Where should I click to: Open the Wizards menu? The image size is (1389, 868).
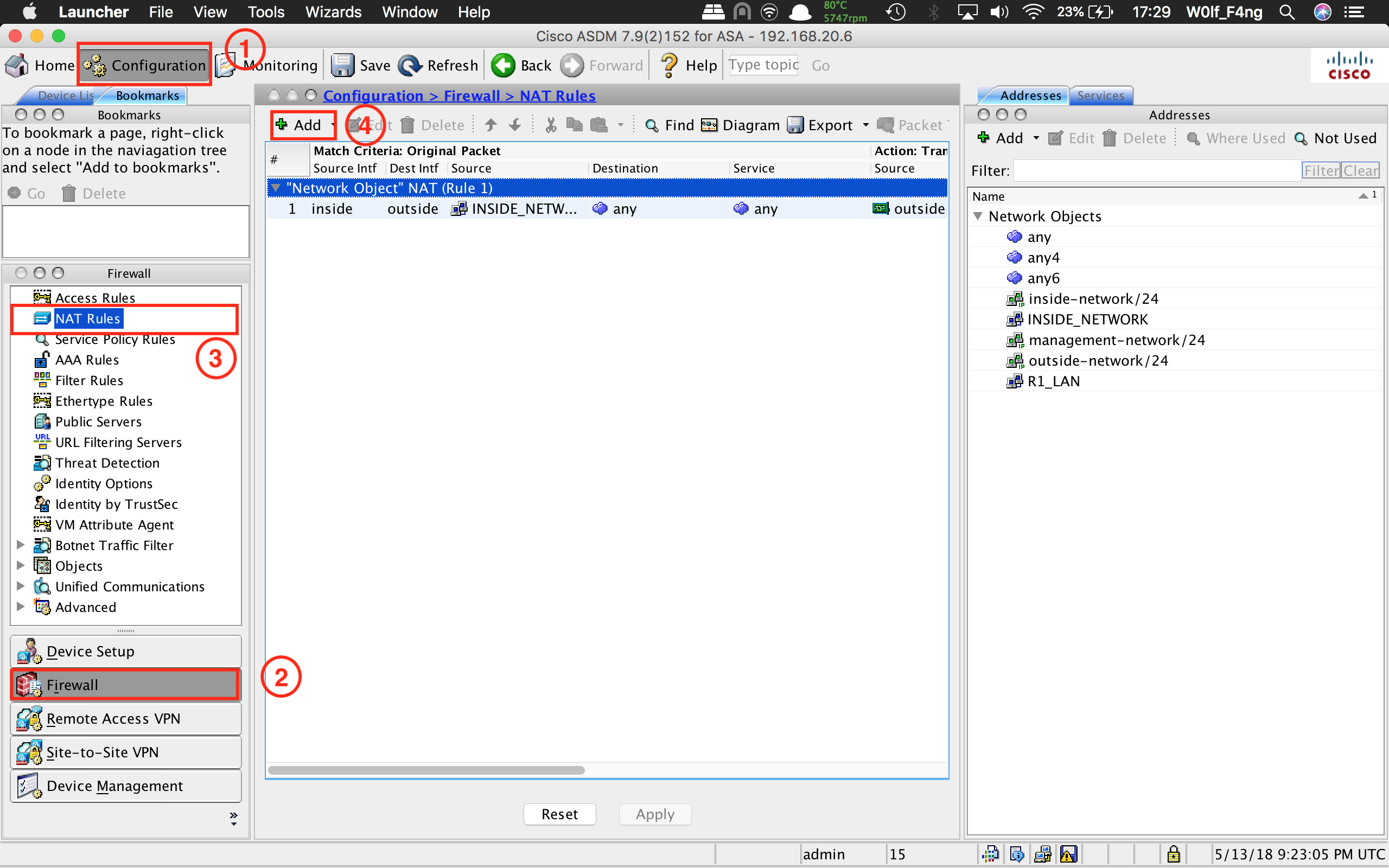333,12
